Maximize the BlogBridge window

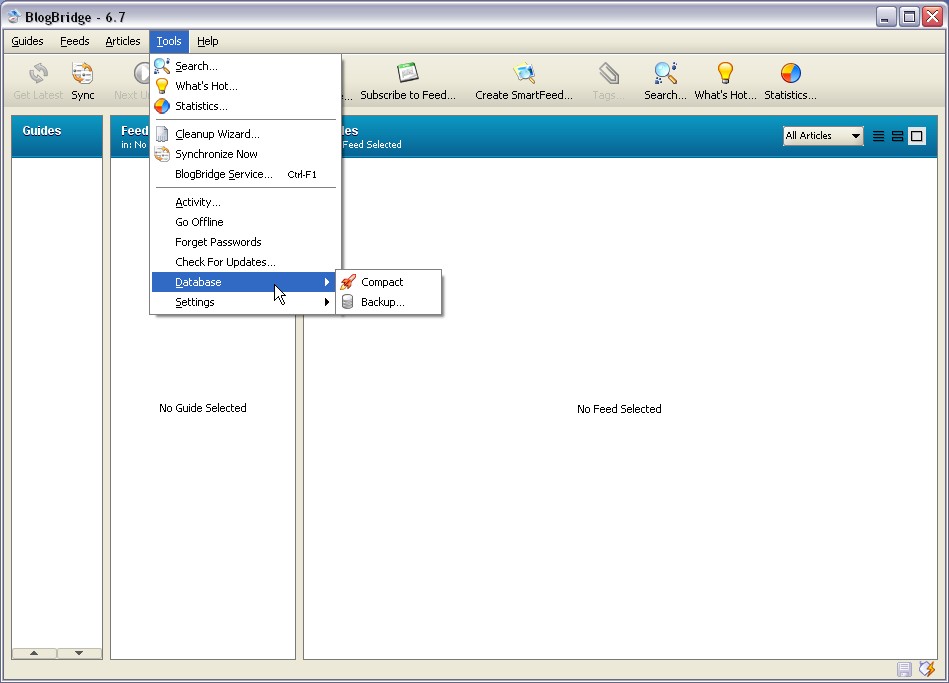coord(909,16)
